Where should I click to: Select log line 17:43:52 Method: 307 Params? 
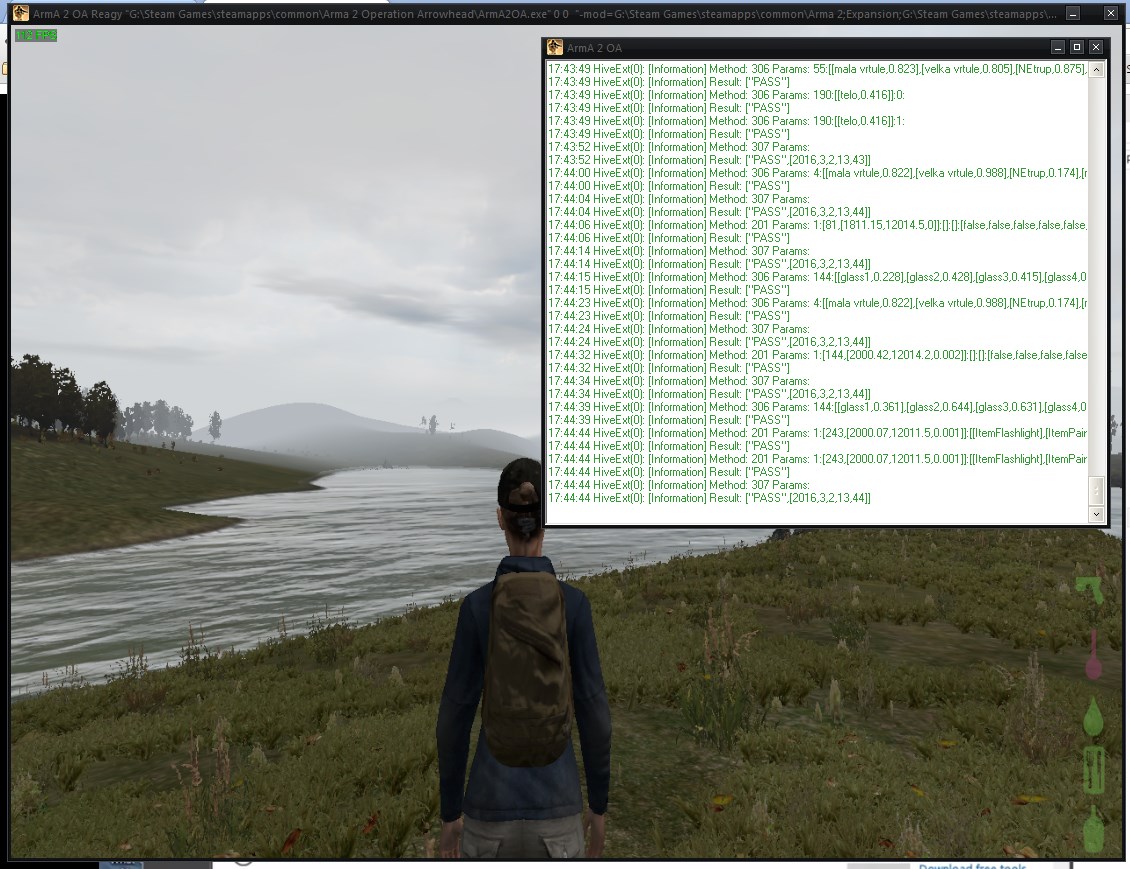pyautogui.click(x=678, y=147)
